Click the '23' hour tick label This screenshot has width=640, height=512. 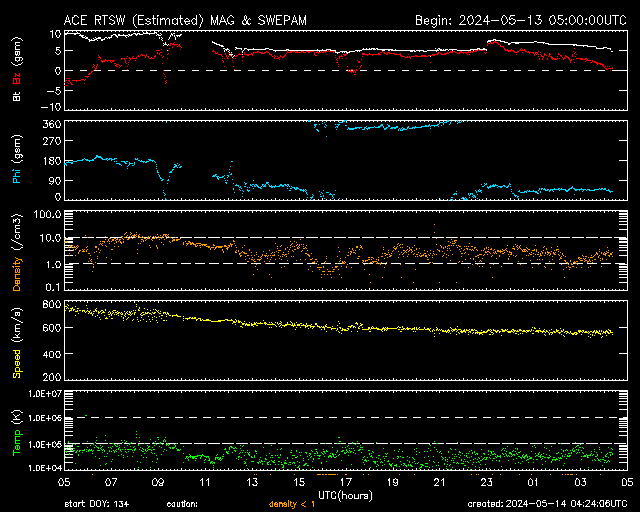[487, 482]
